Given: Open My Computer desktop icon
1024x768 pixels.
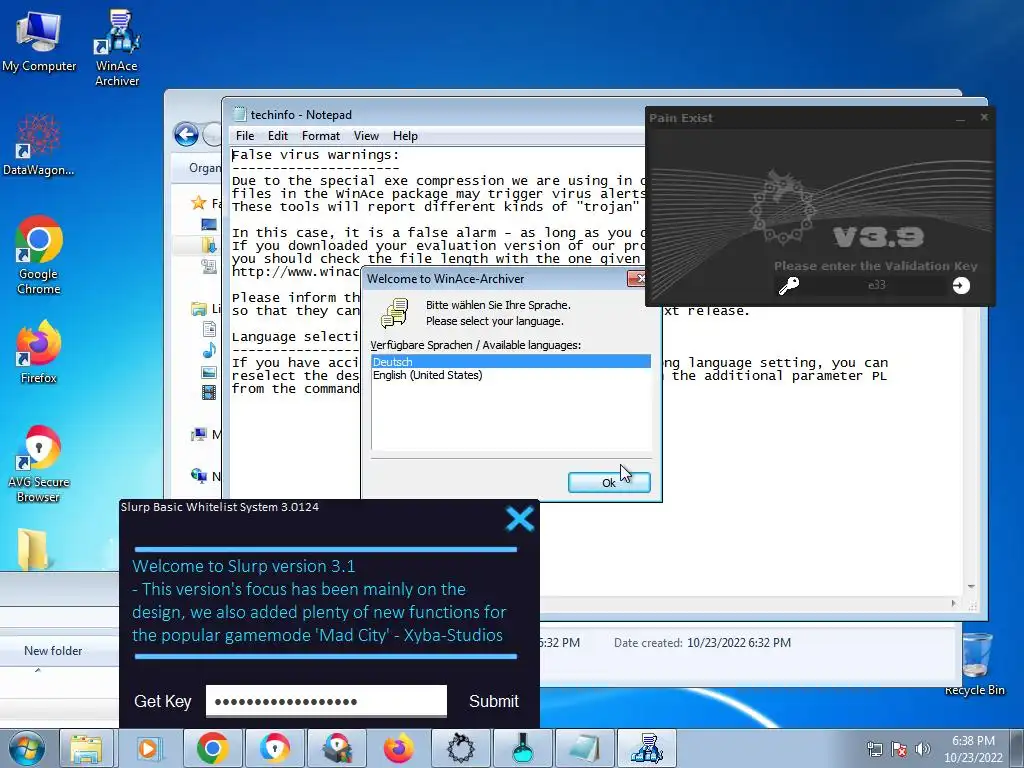Looking at the screenshot, I should click(x=39, y=41).
